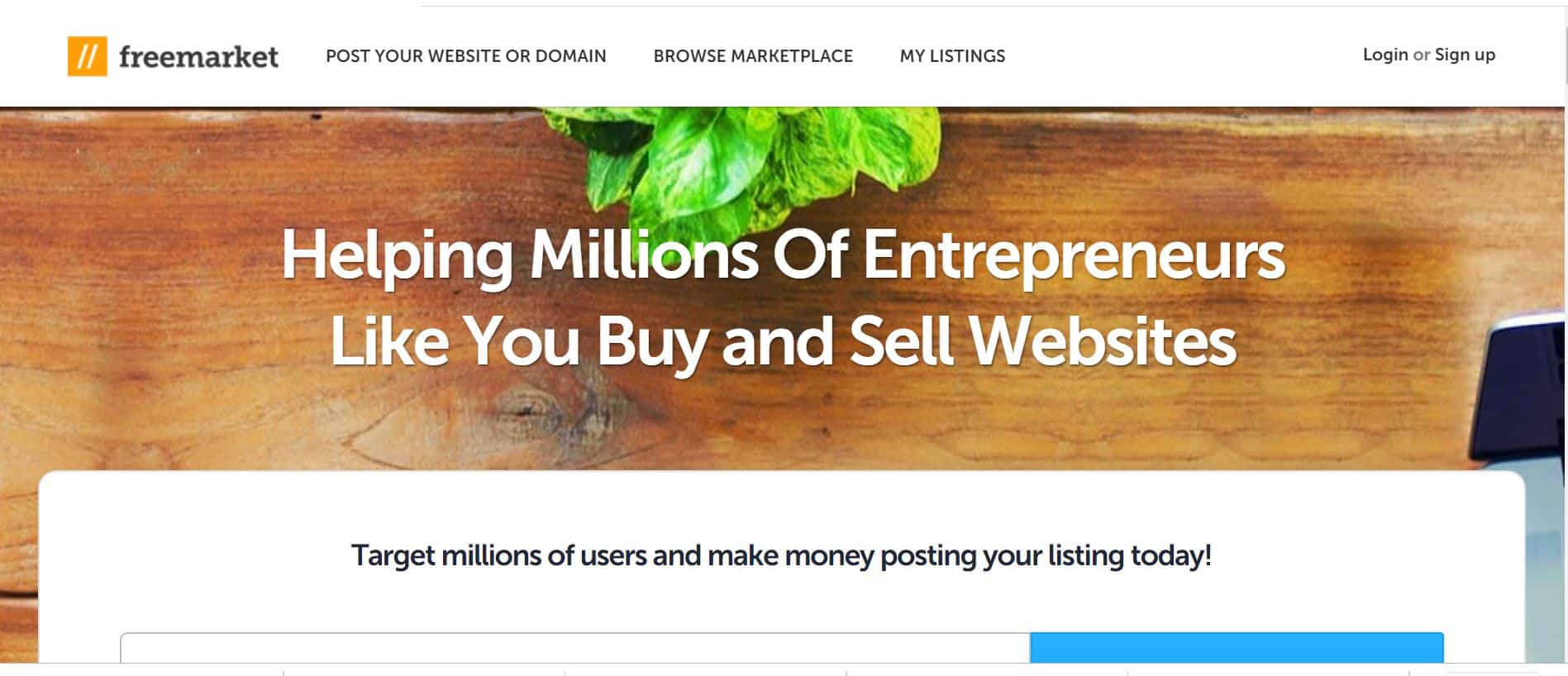This screenshot has height=676, width=1568.
Task: Click the page's vertical scrollbar
Action: point(1566,331)
